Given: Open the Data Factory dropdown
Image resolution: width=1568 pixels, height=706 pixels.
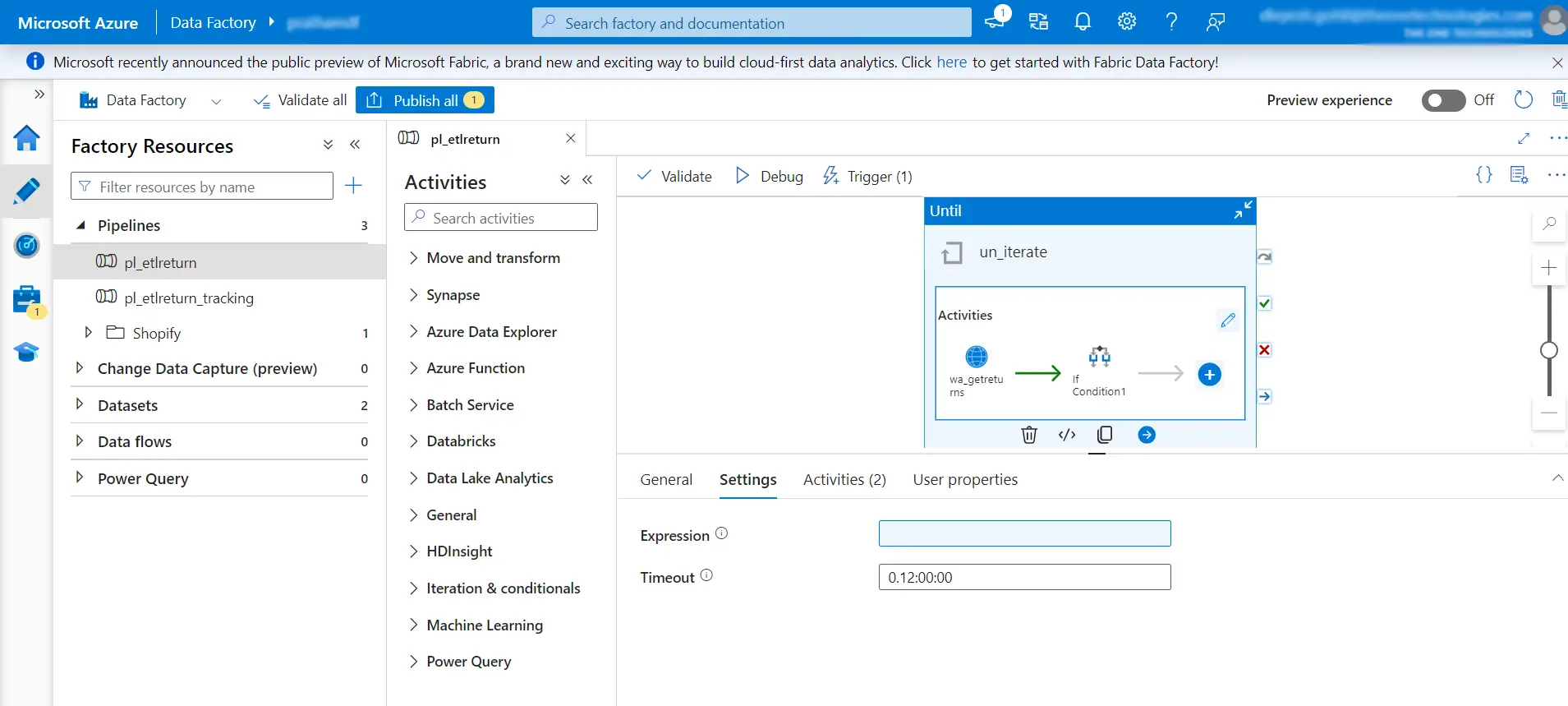Looking at the screenshot, I should [x=216, y=101].
